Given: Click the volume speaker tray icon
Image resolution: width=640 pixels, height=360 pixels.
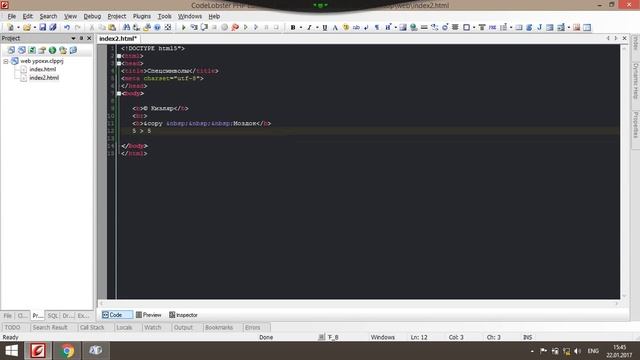Looking at the screenshot, I should pos(577,351).
